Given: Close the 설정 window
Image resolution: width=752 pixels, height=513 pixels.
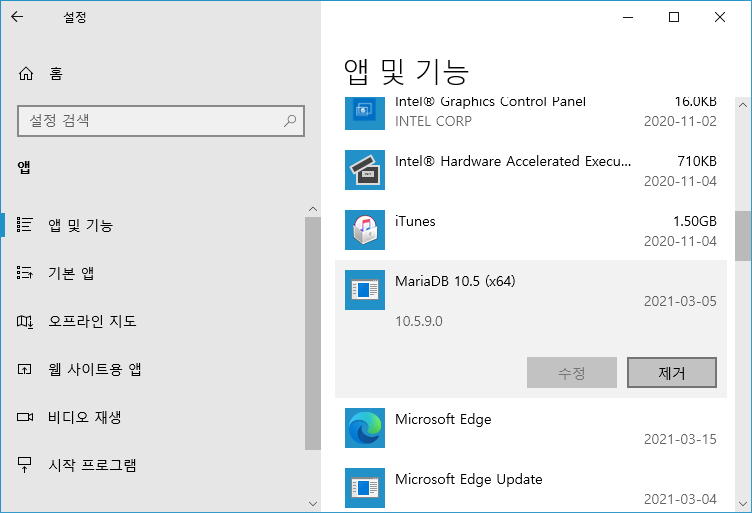Looking at the screenshot, I should coord(720,17).
